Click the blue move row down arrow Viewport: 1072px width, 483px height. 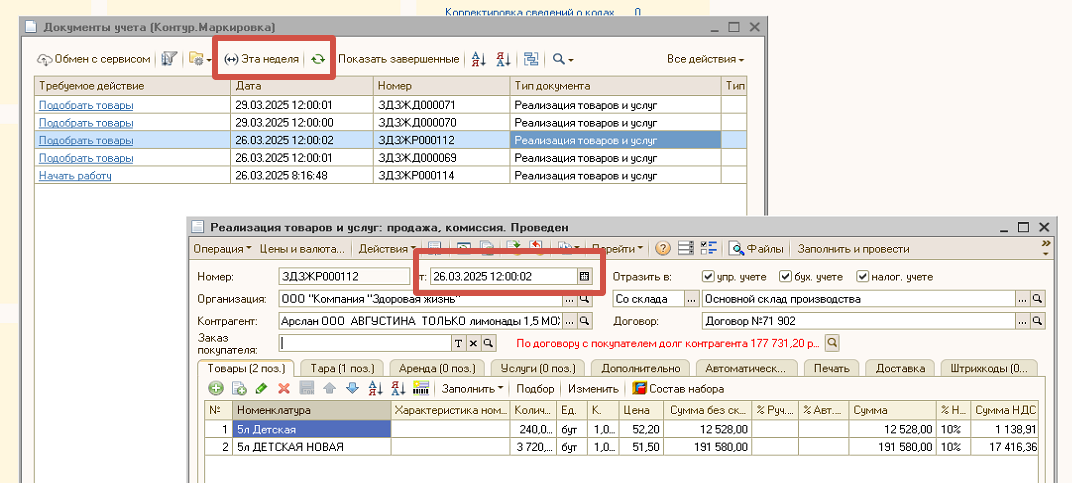352,389
